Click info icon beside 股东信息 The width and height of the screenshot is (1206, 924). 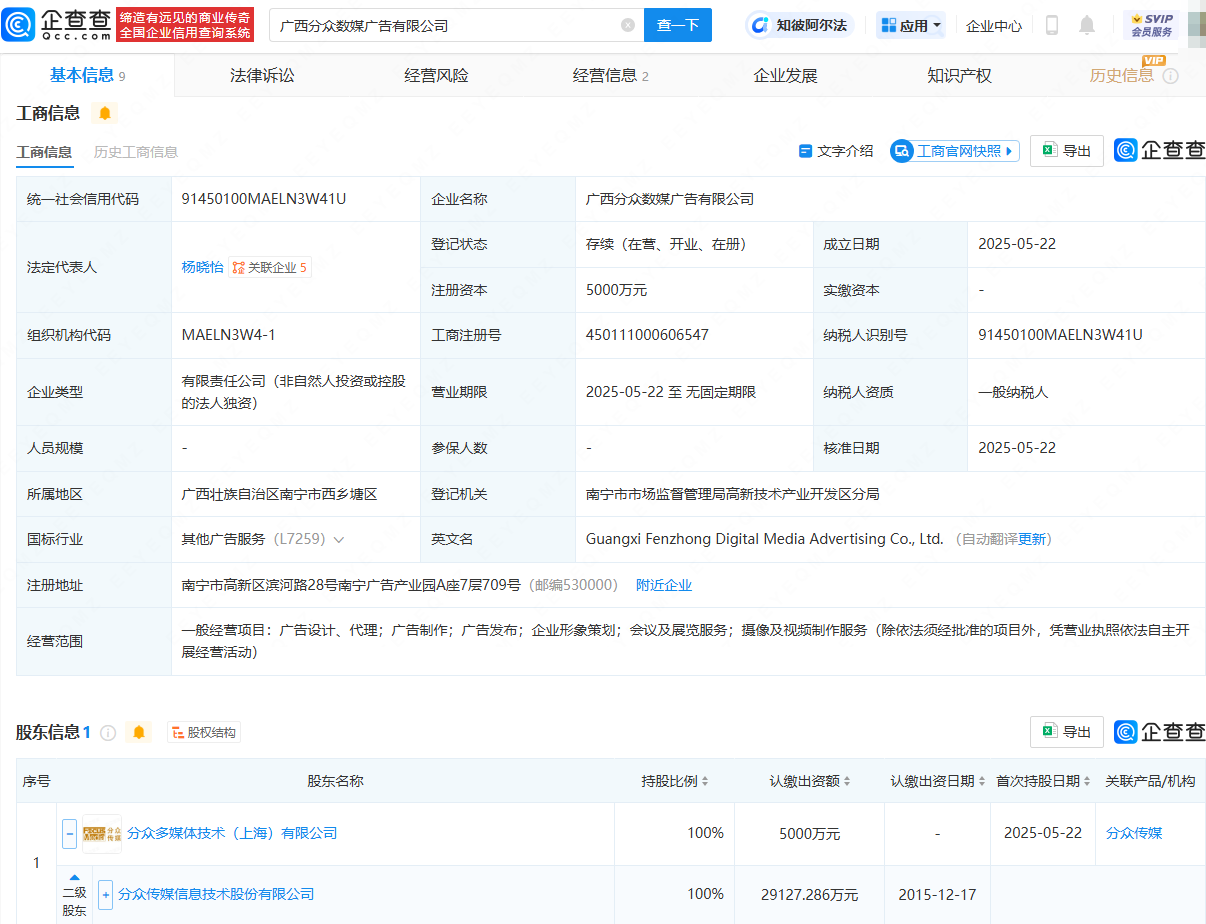(108, 732)
